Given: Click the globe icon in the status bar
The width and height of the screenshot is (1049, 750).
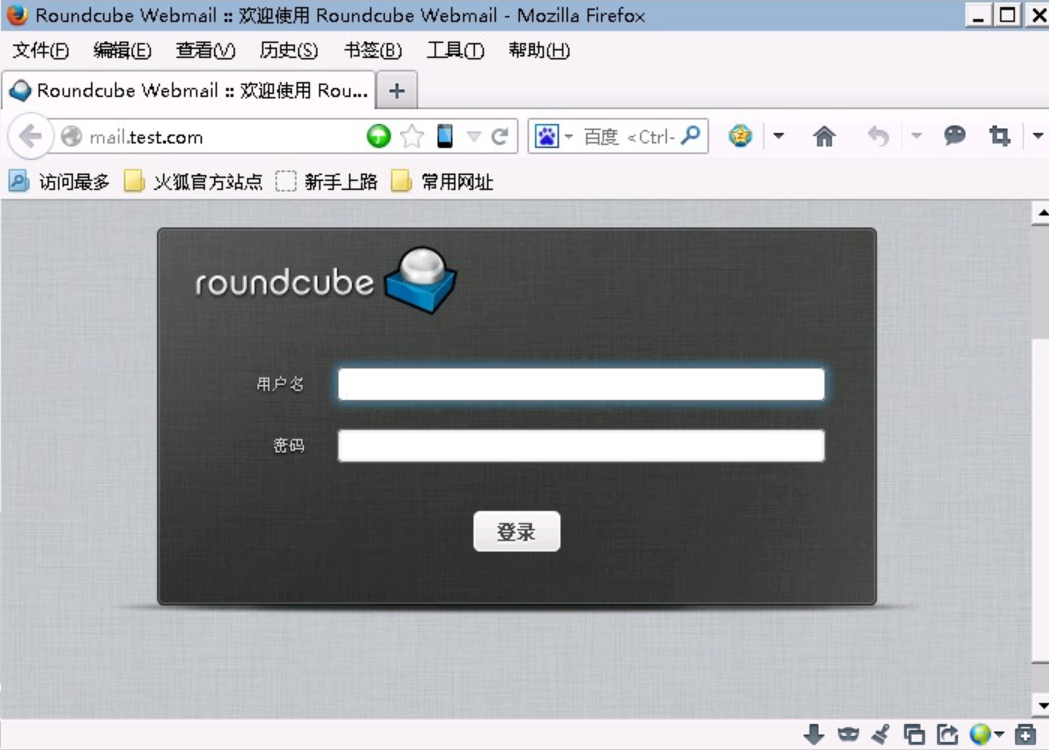Looking at the screenshot, I should pyautogui.click(x=980, y=734).
